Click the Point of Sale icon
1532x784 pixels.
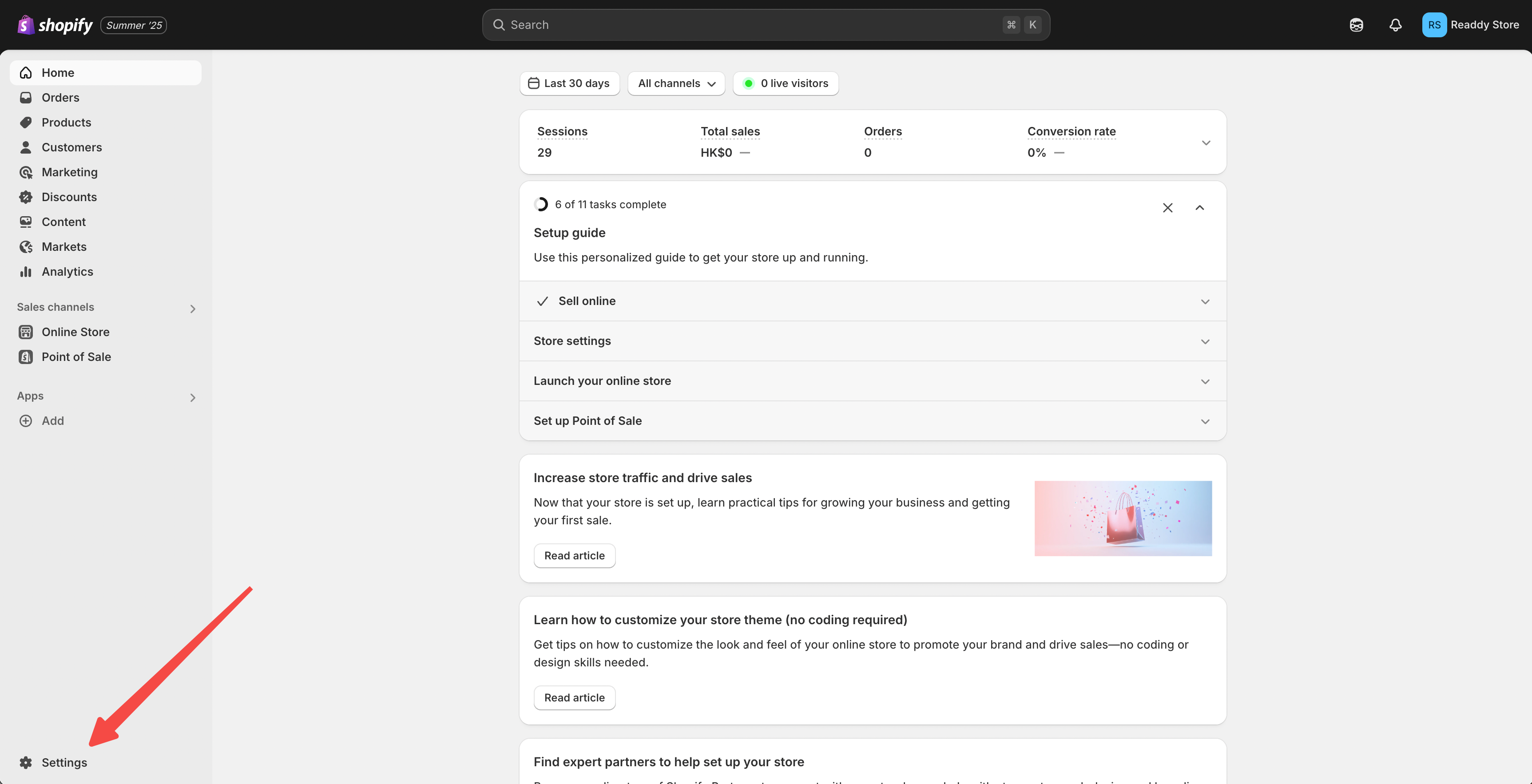(x=26, y=356)
